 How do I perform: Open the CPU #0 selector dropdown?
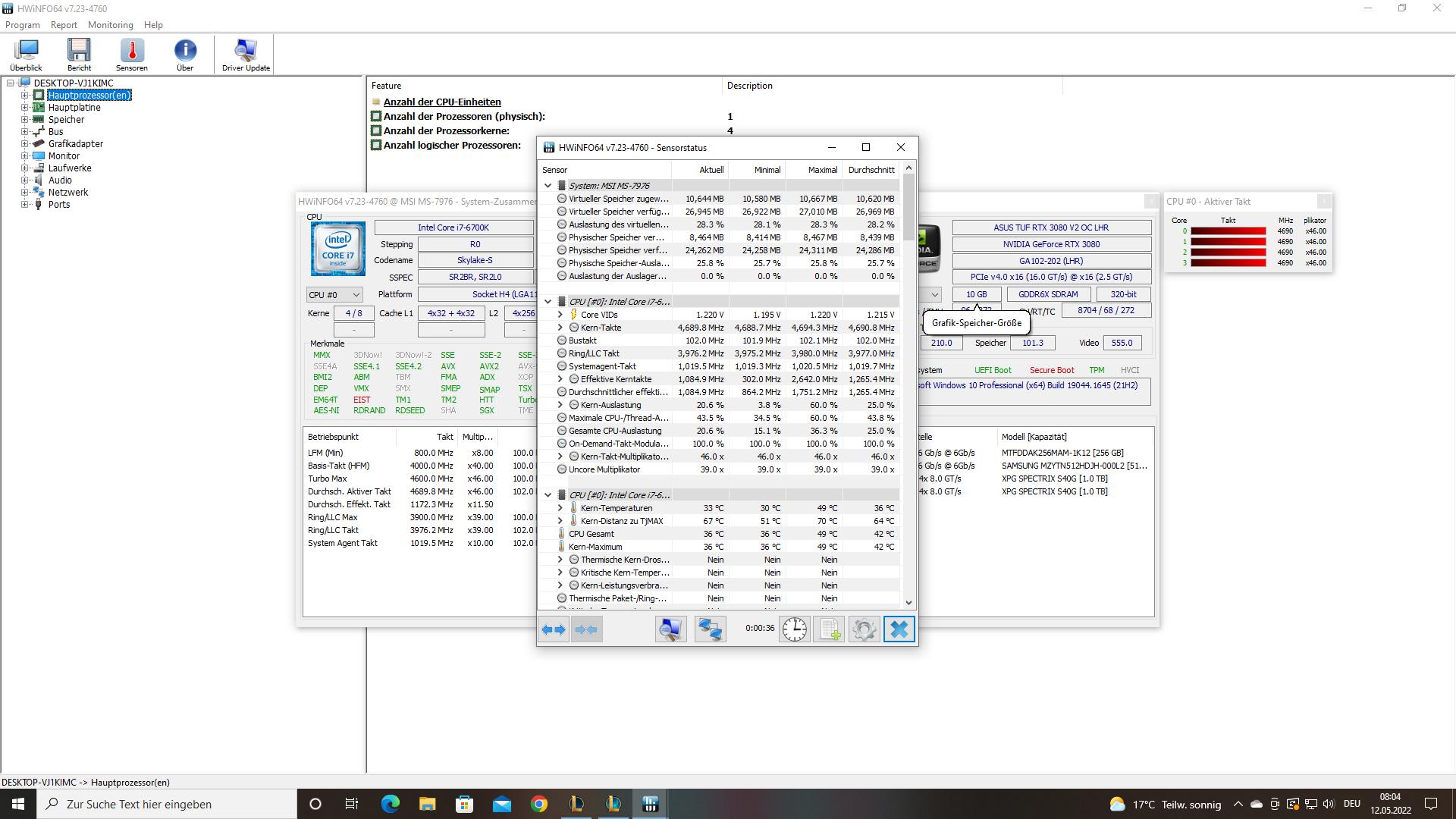pyautogui.click(x=334, y=295)
